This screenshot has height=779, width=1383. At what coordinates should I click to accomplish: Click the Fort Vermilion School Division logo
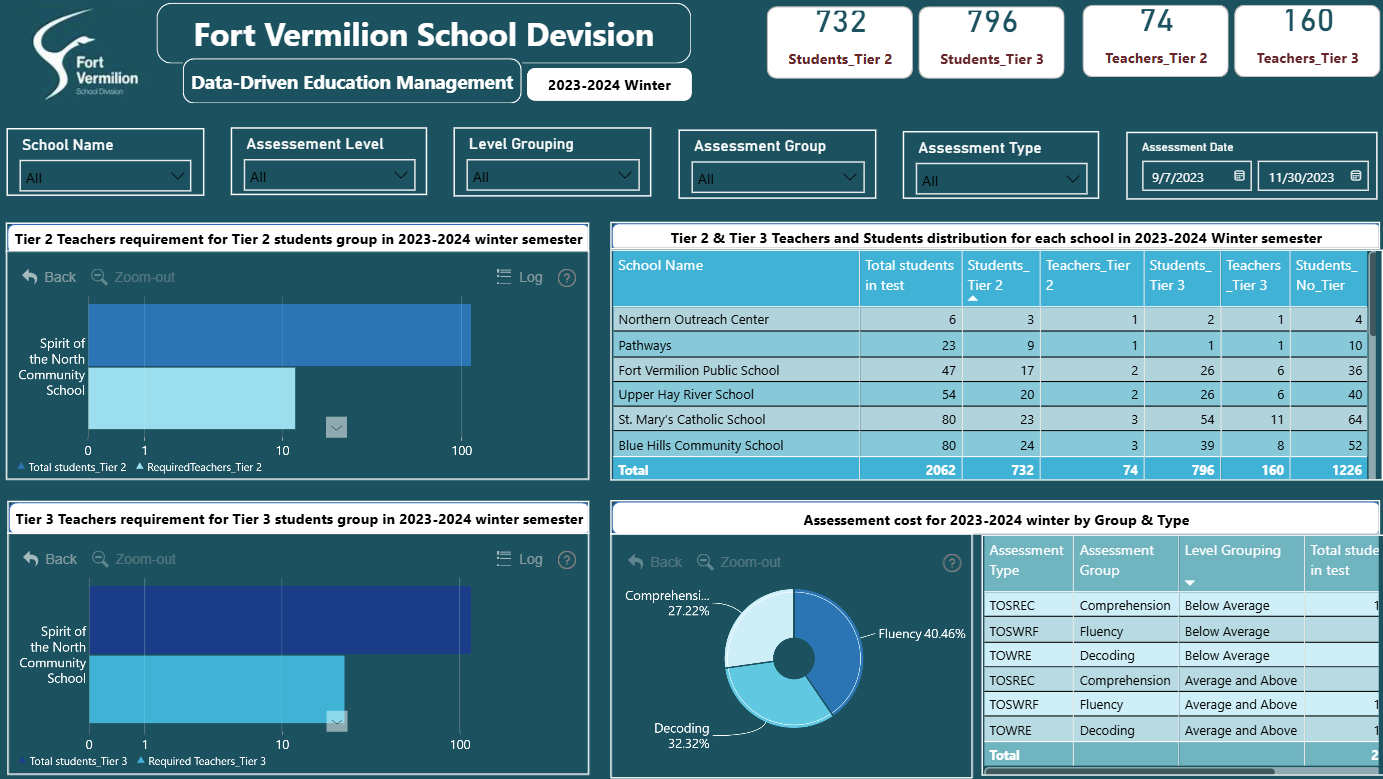85,54
